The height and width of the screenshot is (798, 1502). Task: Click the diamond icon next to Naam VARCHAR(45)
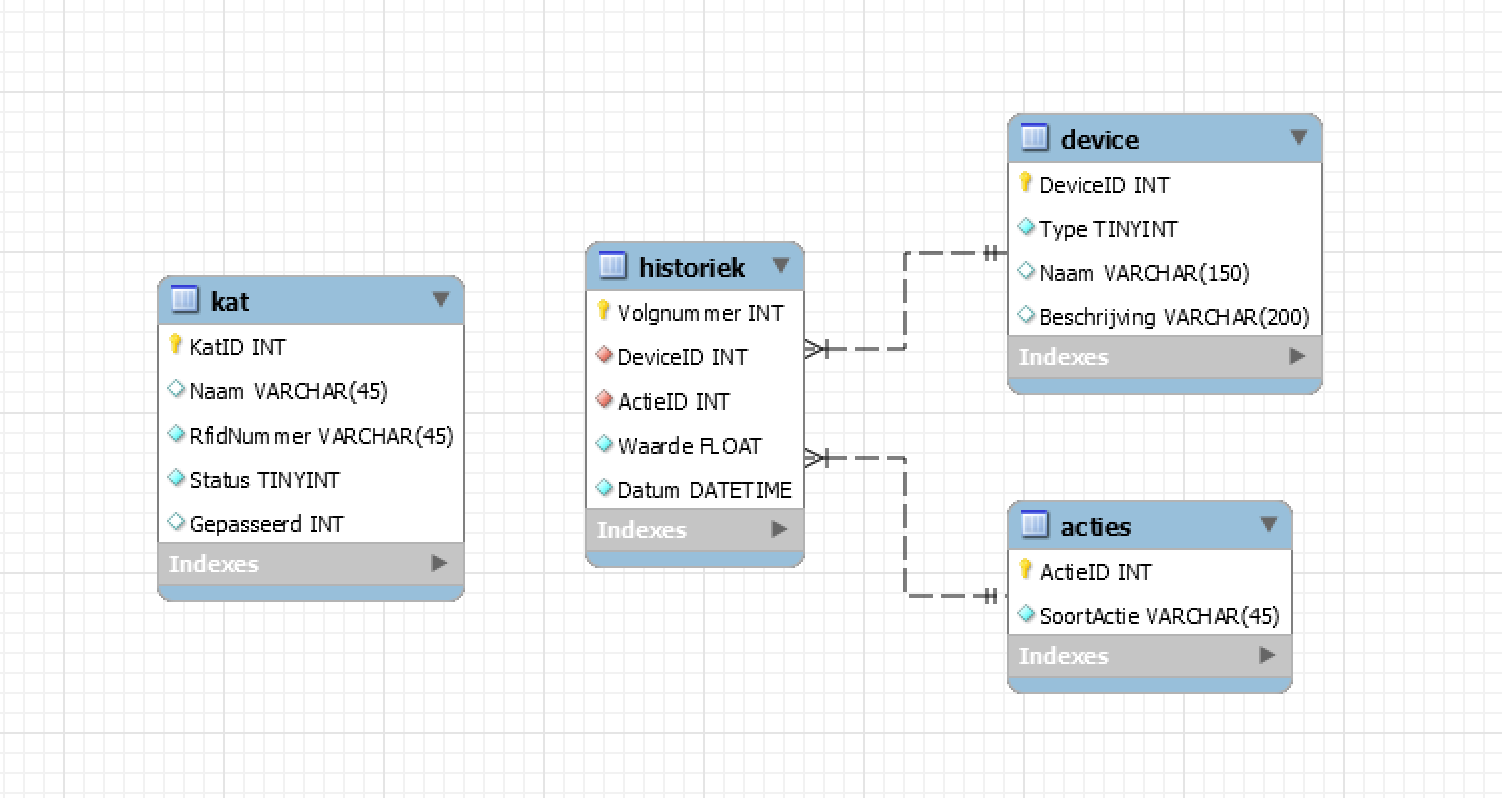(x=176, y=390)
